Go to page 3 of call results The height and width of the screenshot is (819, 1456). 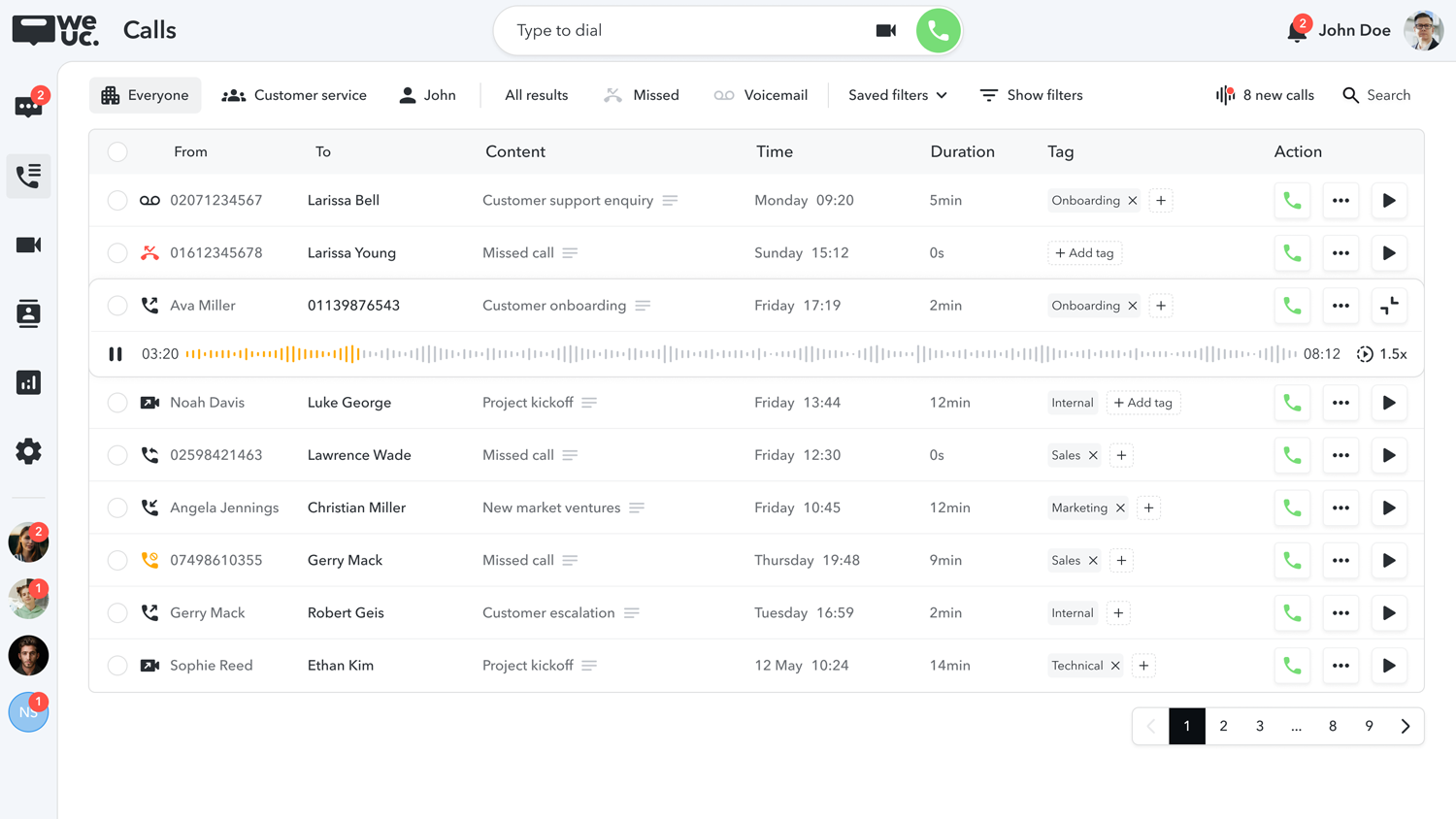(1260, 726)
